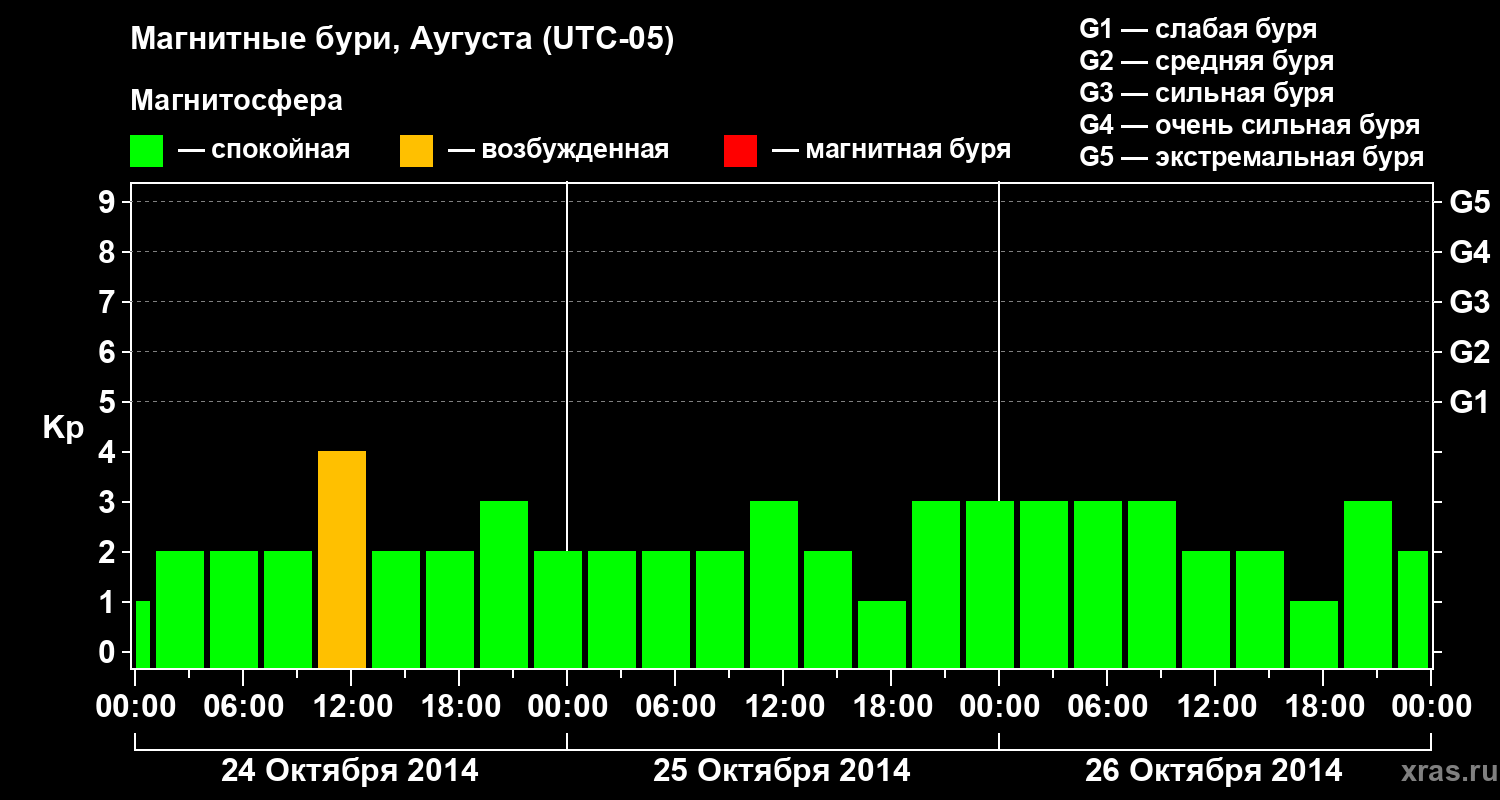Click the '24 Октября 2014' date label
Screen dimensions: 1500x800
point(350,771)
